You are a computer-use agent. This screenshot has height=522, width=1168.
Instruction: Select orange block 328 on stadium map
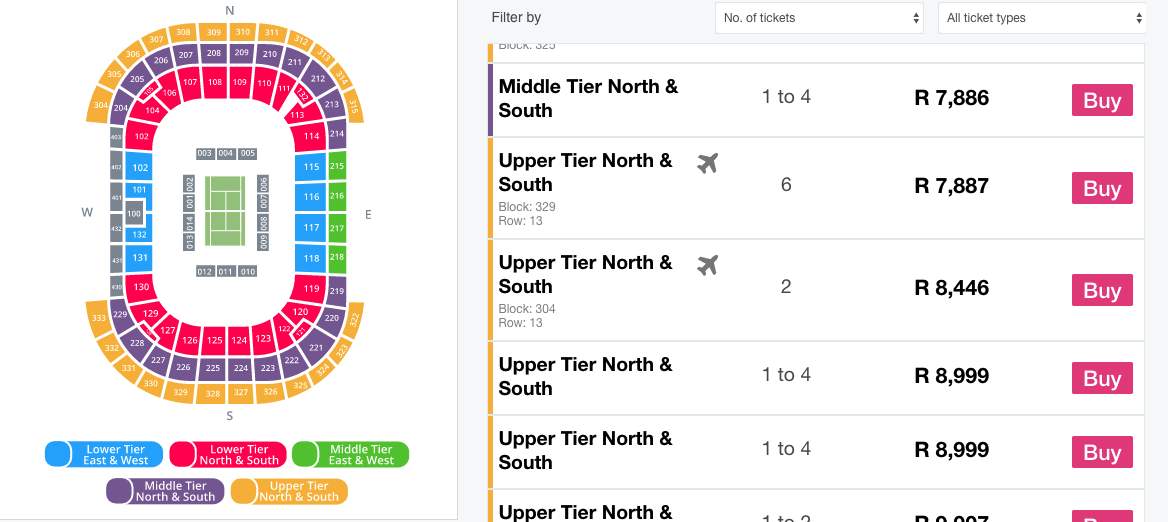[x=213, y=394]
